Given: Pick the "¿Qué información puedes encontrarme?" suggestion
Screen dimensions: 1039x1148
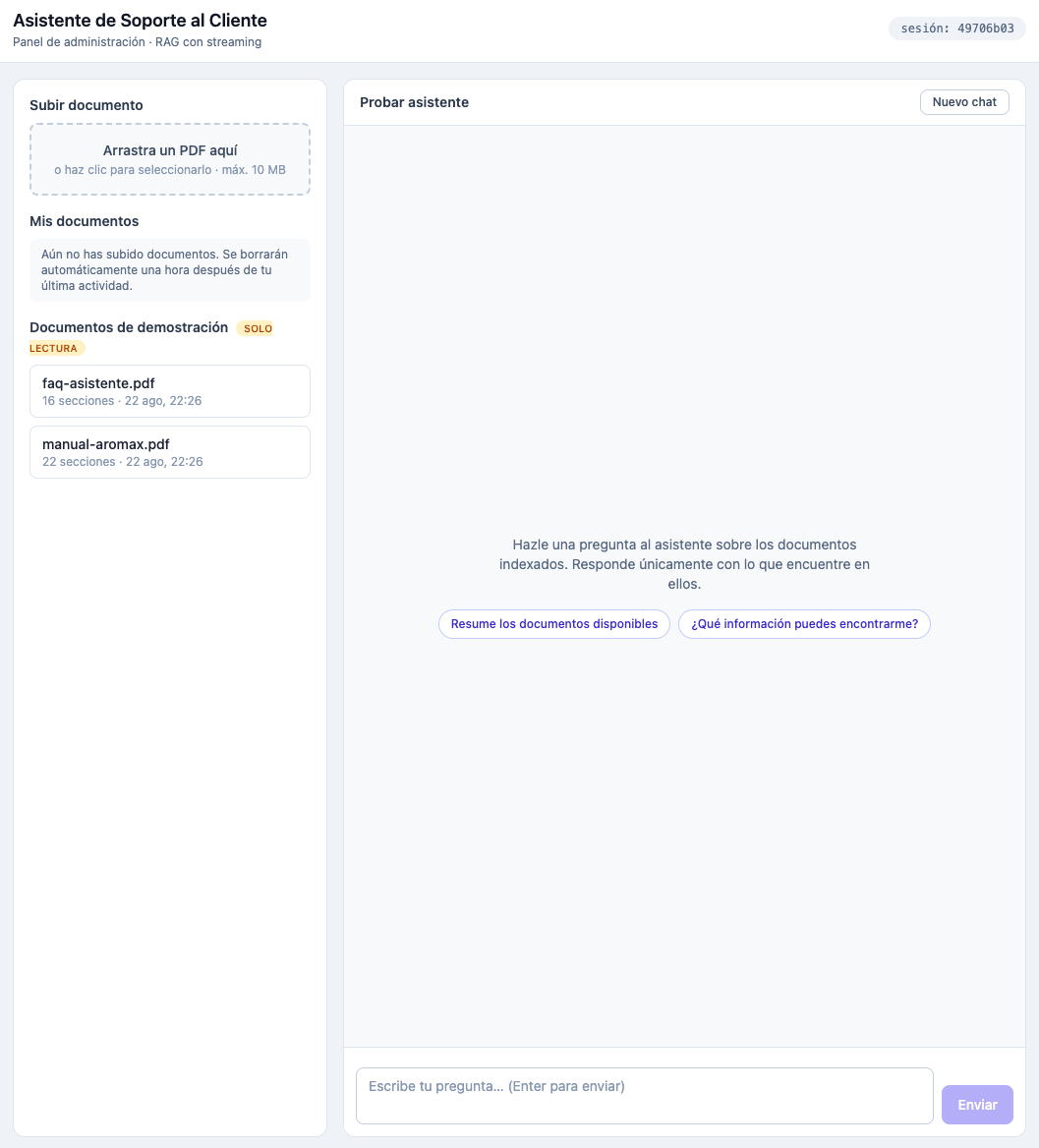Looking at the screenshot, I should coord(804,624).
